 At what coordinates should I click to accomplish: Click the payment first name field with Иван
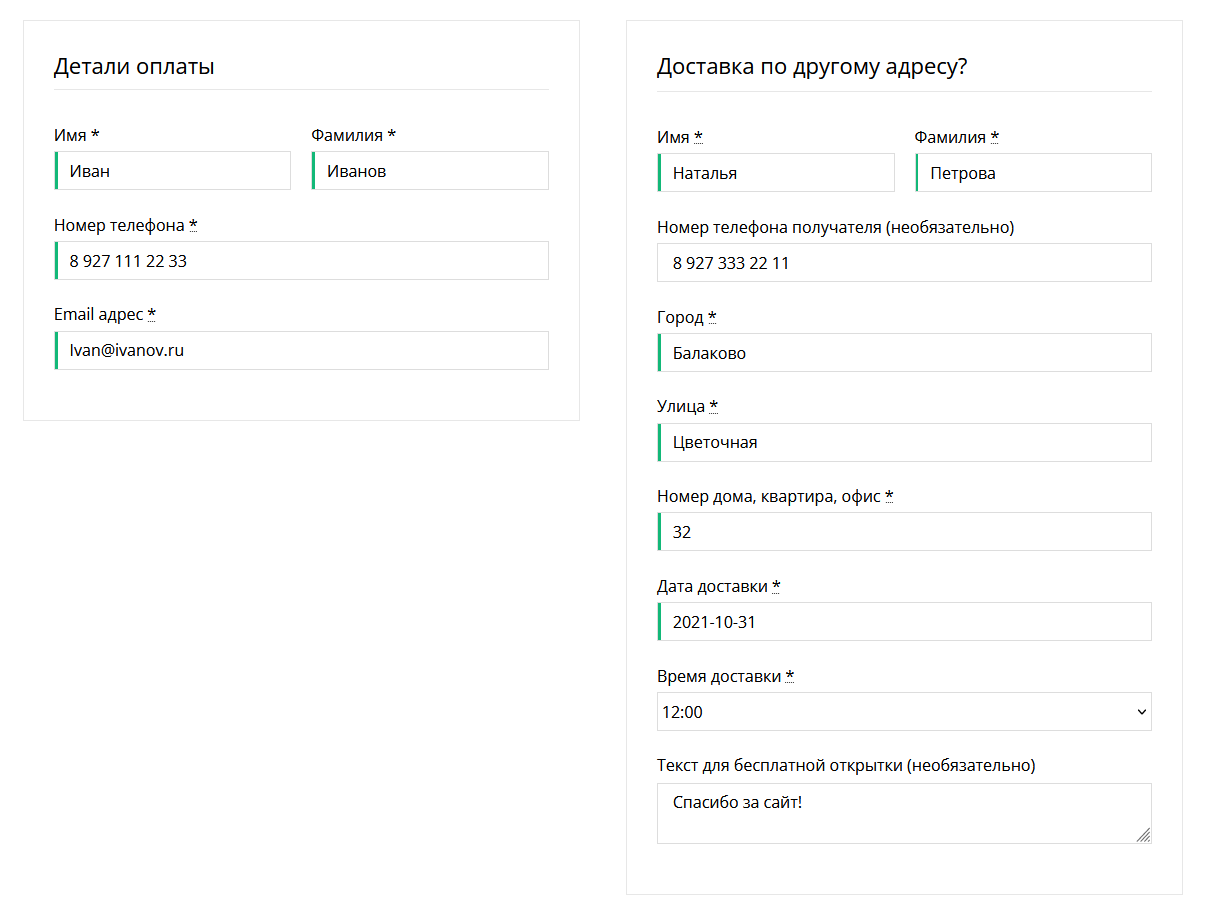pyautogui.click(x=172, y=171)
